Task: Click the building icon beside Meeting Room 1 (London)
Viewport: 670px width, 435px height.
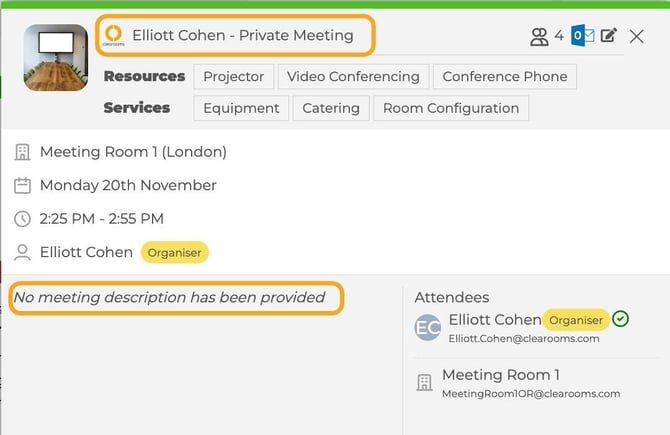Action: tap(23, 153)
